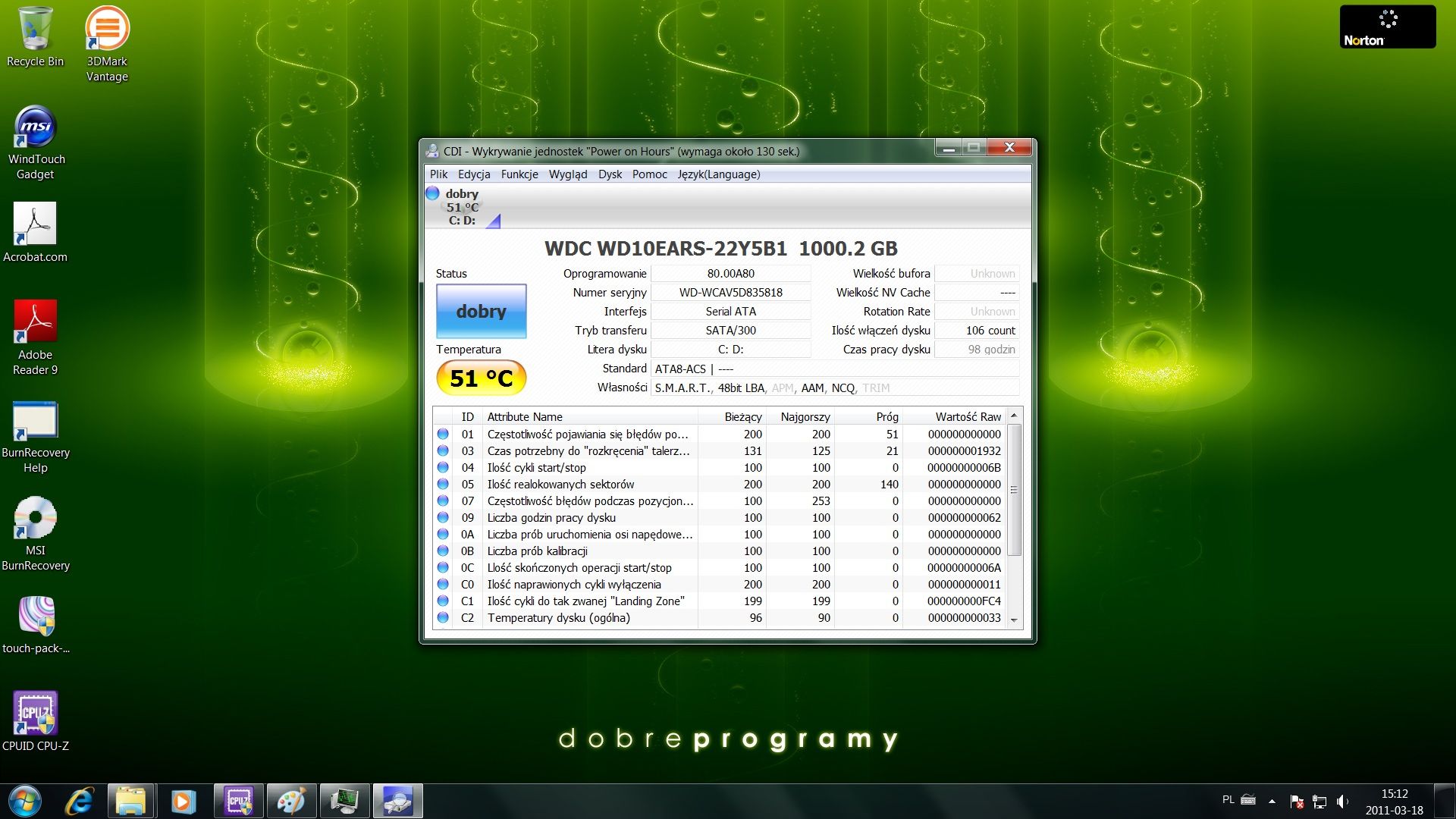Open the Recycle Bin desktop icon
Screen dimensions: 1456x819
[35, 30]
